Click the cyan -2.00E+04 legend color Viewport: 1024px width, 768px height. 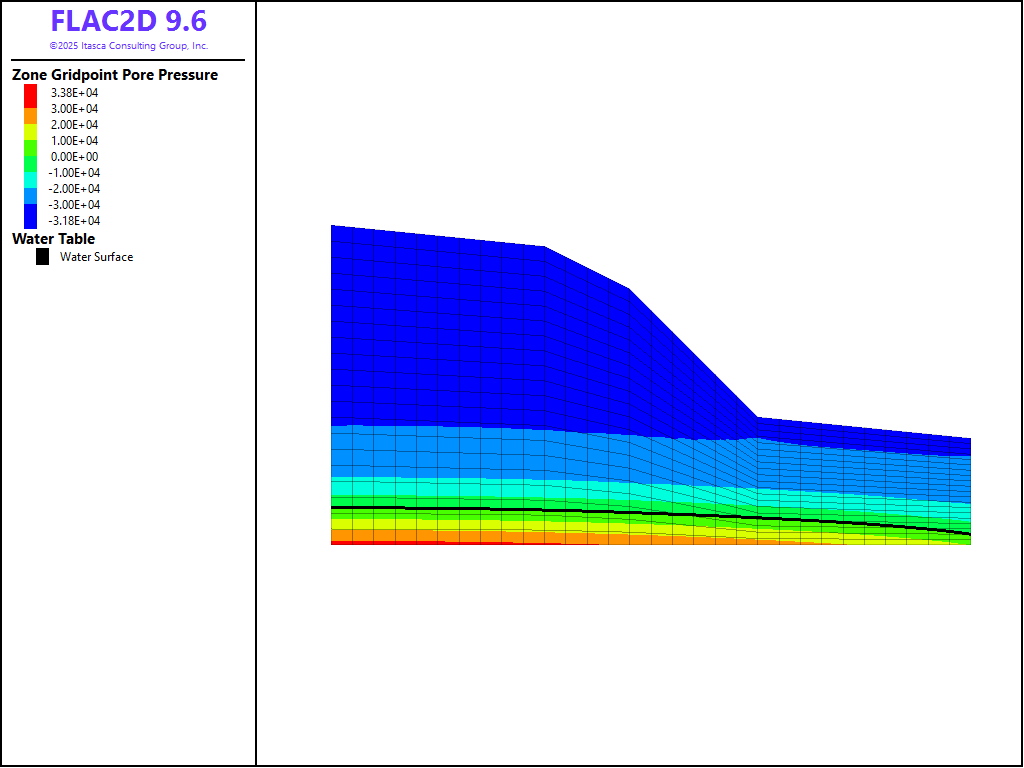(31, 180)
